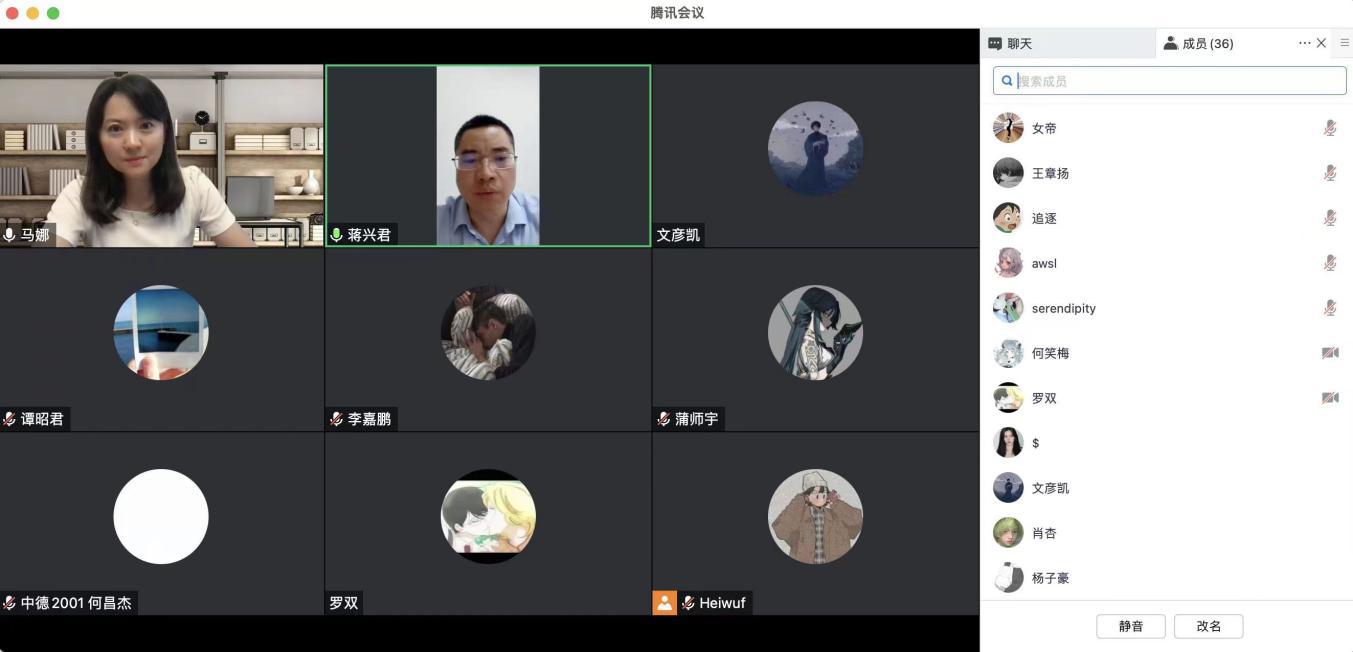Viewport: 1353px width, 652px height.
Task: Click the name 追逐 in member list
Action: point(1044,218)
